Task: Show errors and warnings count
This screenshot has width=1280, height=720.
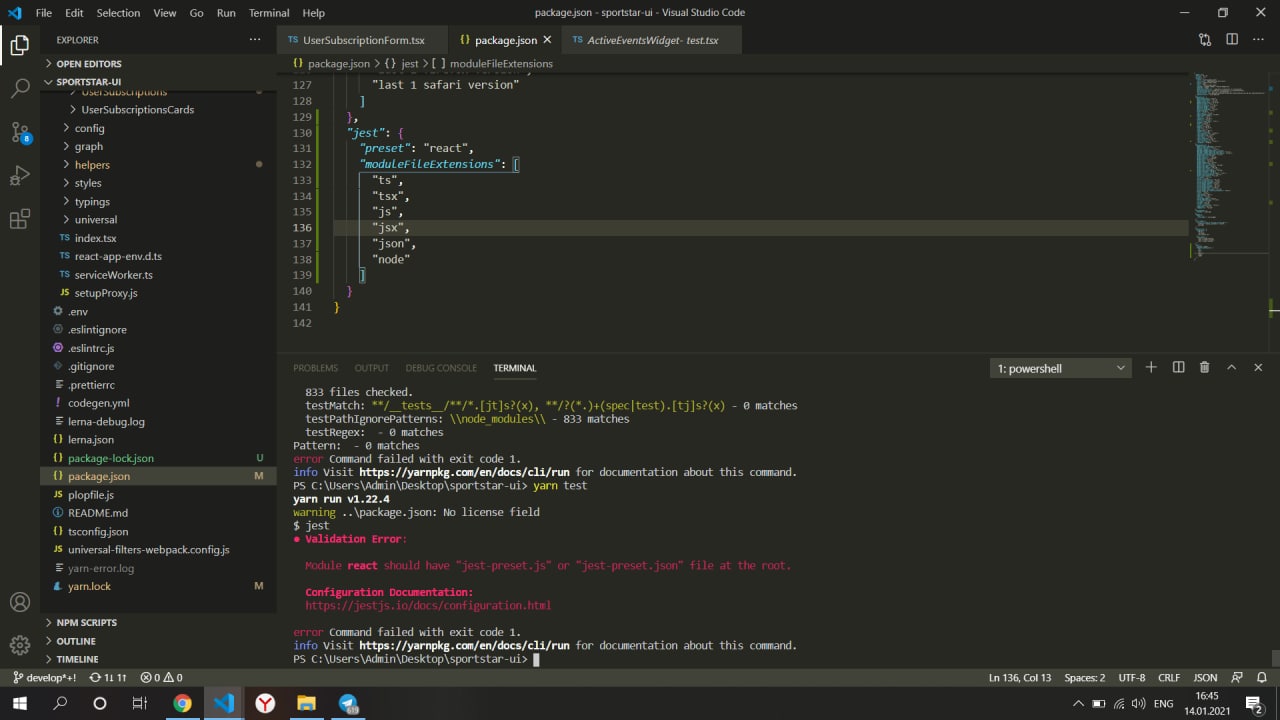Action: click(161, 677)
